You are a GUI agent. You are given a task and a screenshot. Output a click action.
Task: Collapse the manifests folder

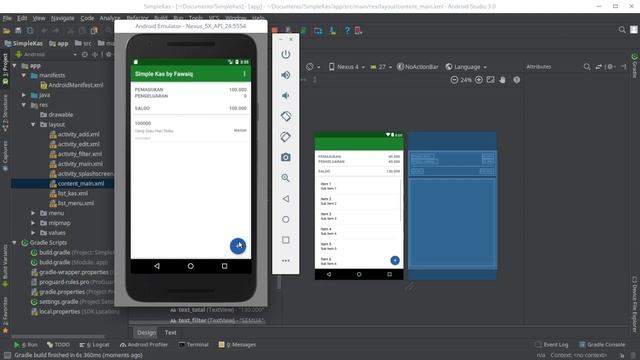tap(24, 75)
